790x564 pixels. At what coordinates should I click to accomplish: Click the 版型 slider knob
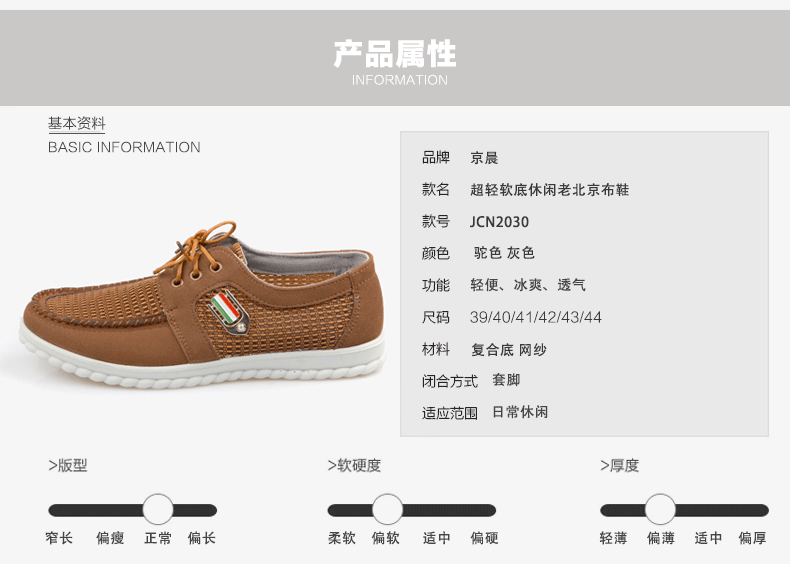[158, 510]
